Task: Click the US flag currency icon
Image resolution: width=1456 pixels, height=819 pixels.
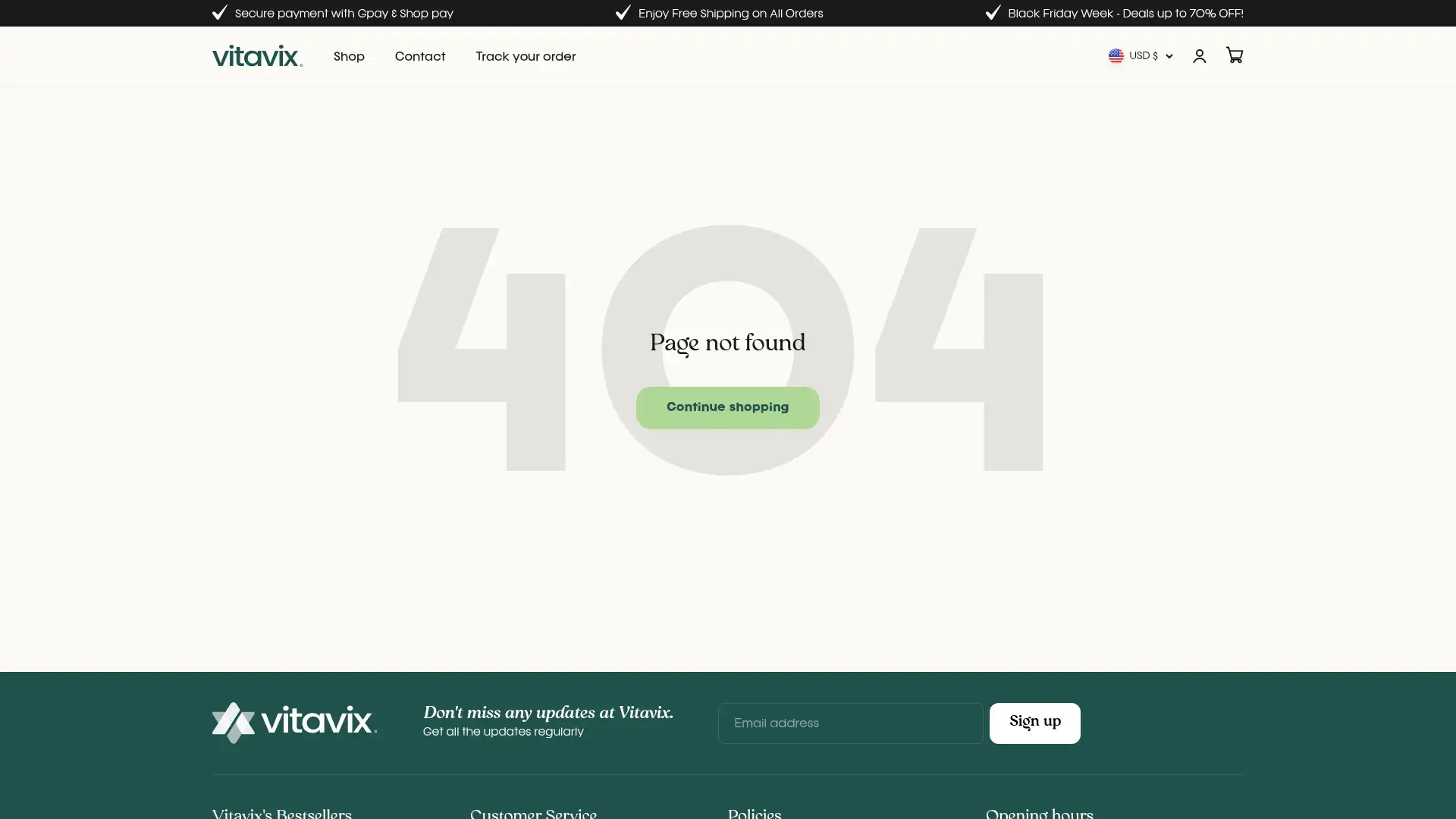Action: [x=1116, y=55]
